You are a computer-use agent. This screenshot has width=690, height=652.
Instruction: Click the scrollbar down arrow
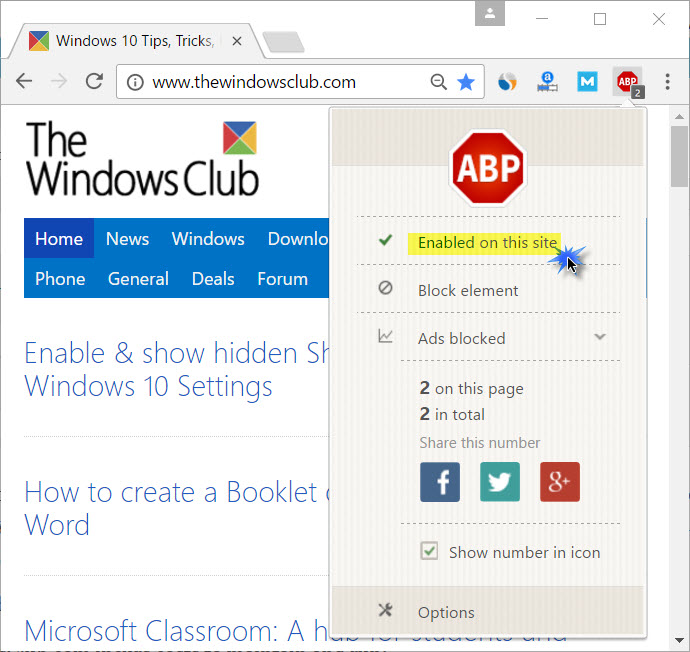click(679, 641)
